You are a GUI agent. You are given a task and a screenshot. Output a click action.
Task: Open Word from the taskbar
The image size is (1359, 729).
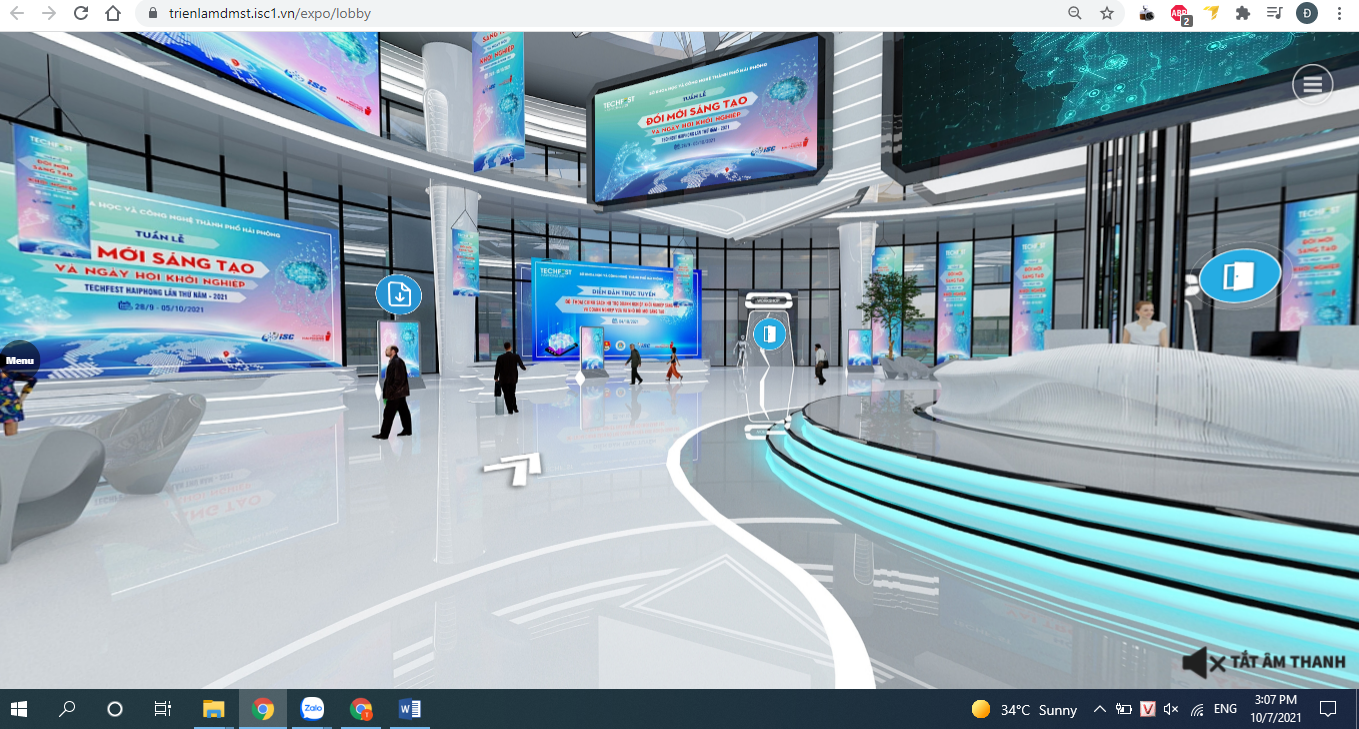click(x=409, y=709)
